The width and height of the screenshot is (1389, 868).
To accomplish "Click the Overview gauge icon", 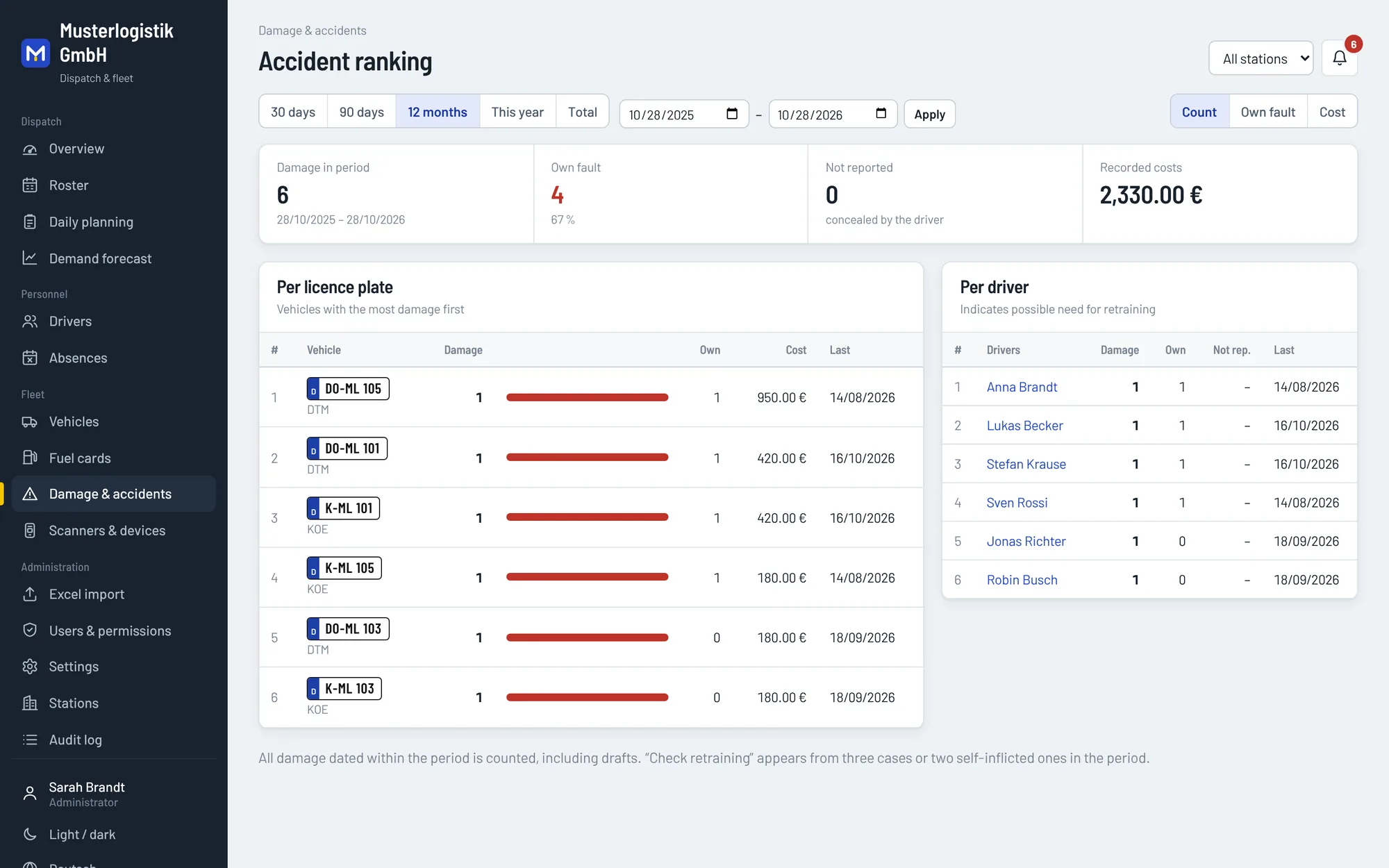I will (30, 149).
